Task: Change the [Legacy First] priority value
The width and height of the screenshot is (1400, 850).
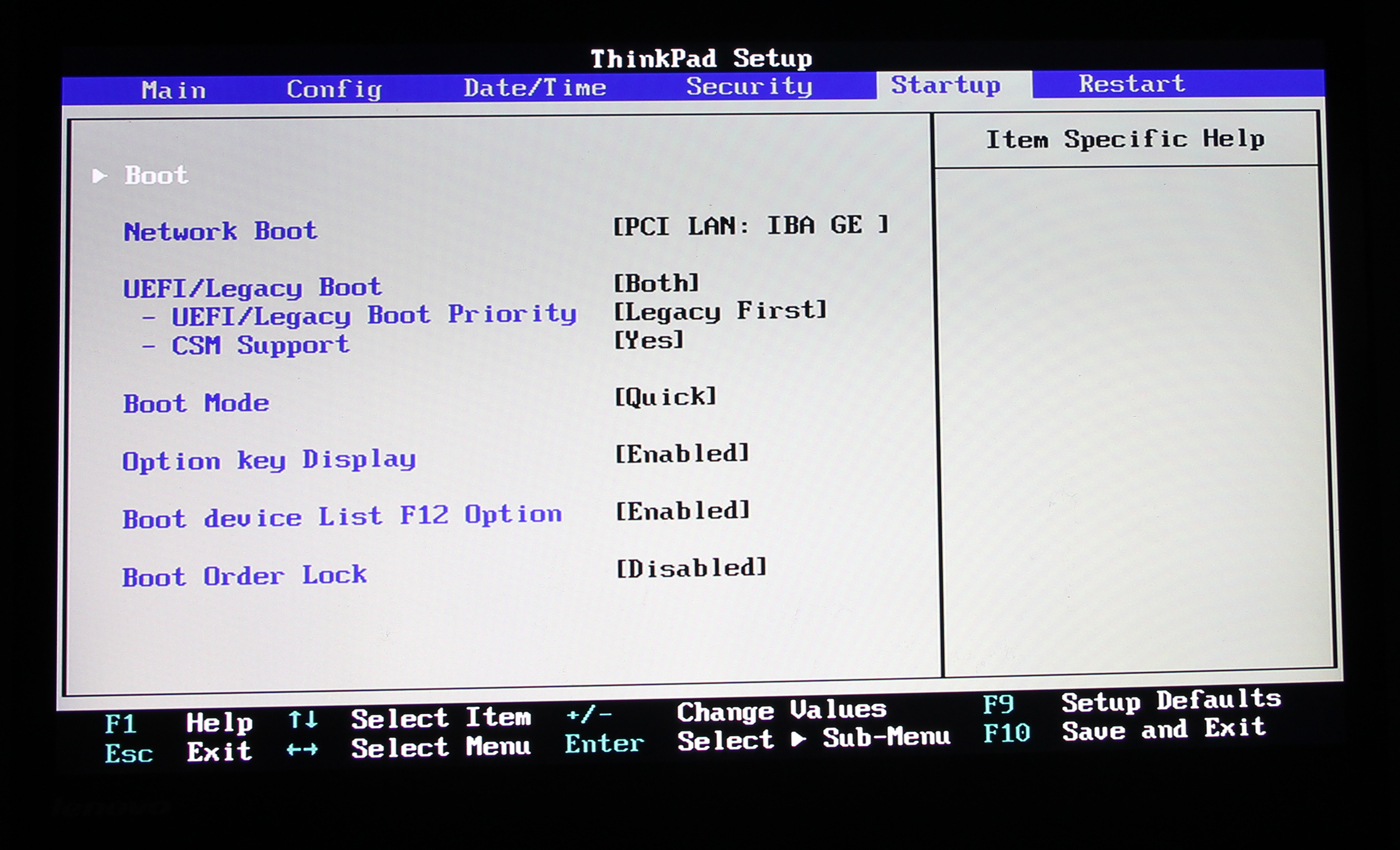Action: point(720,311)
